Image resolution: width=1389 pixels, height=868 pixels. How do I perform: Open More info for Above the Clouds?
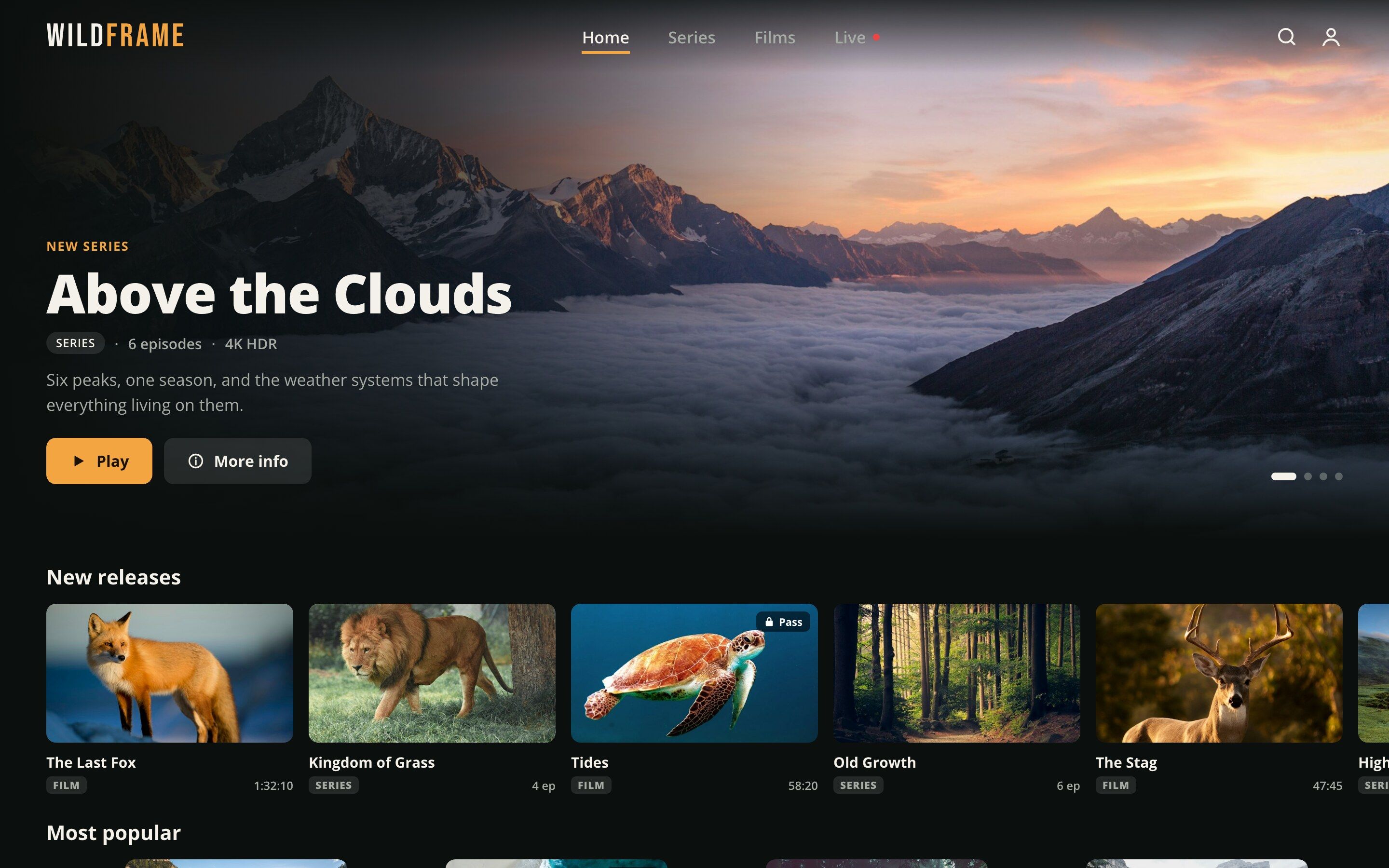(238, 461)
